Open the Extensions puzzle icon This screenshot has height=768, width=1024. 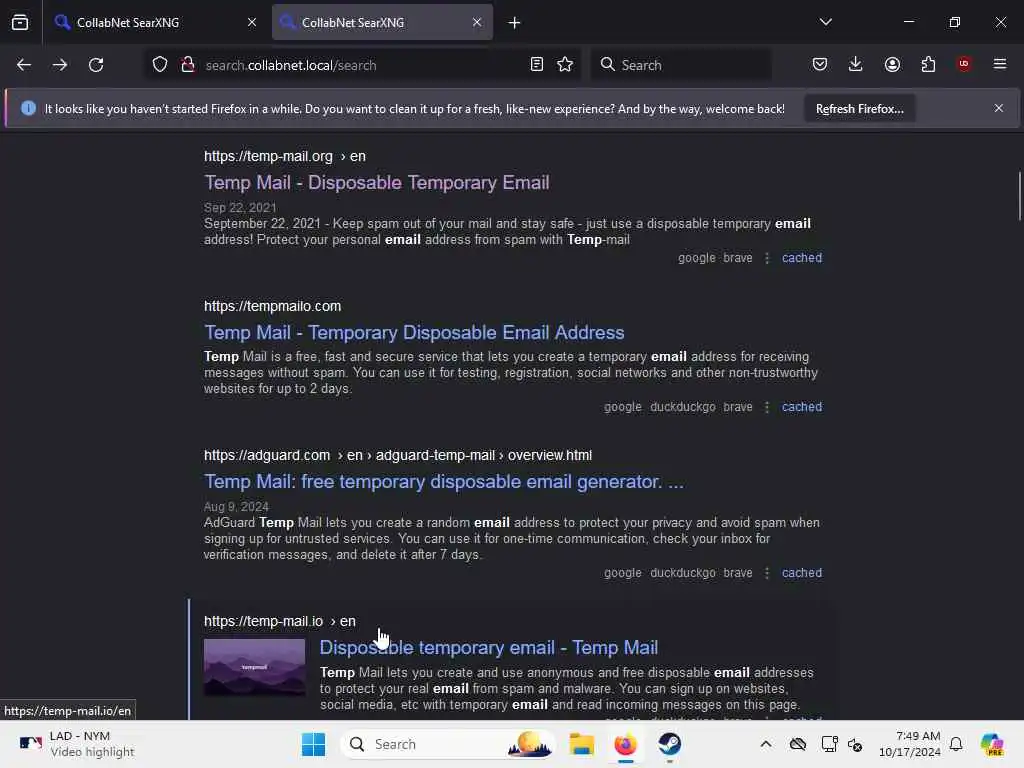929,65
